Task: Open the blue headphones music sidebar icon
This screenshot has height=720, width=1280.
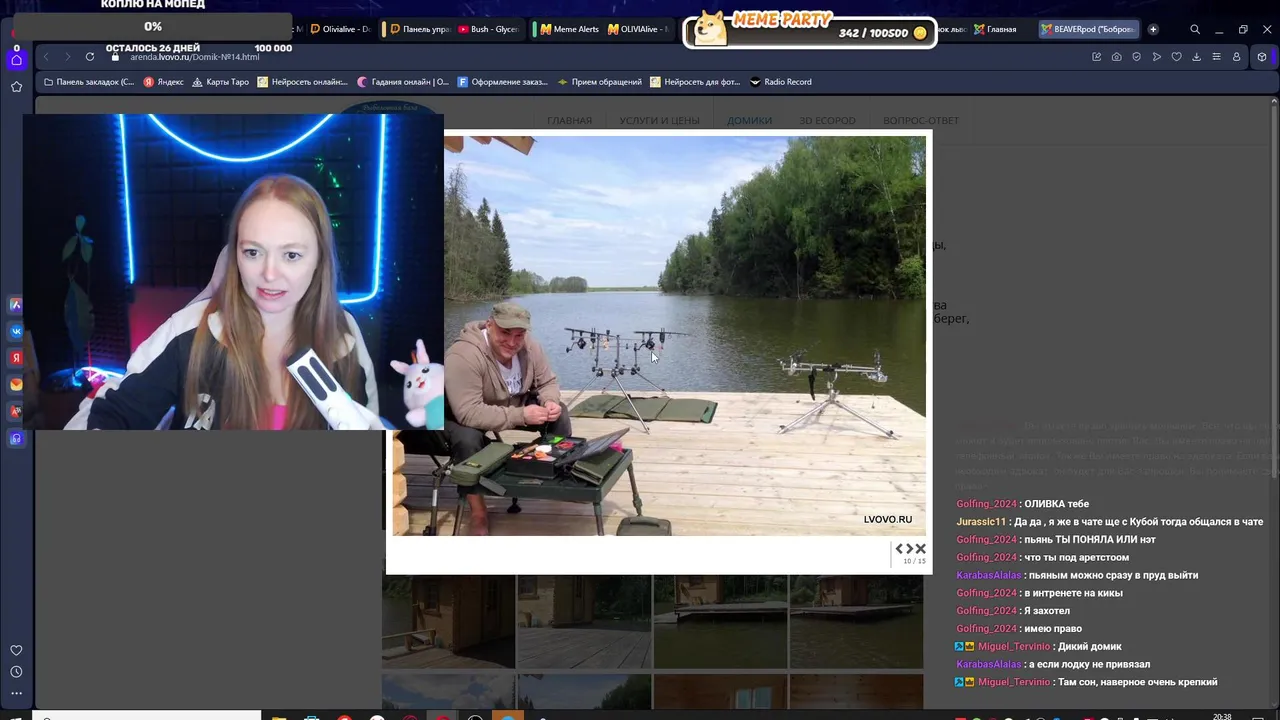Action: pos(16,438)
